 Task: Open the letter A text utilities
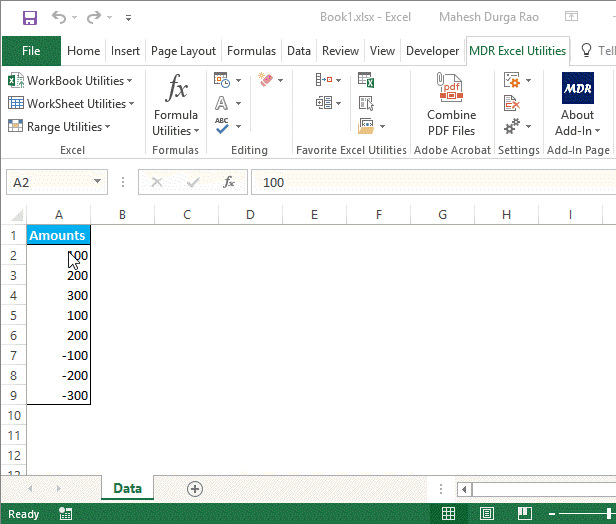[x=227, y=103]
